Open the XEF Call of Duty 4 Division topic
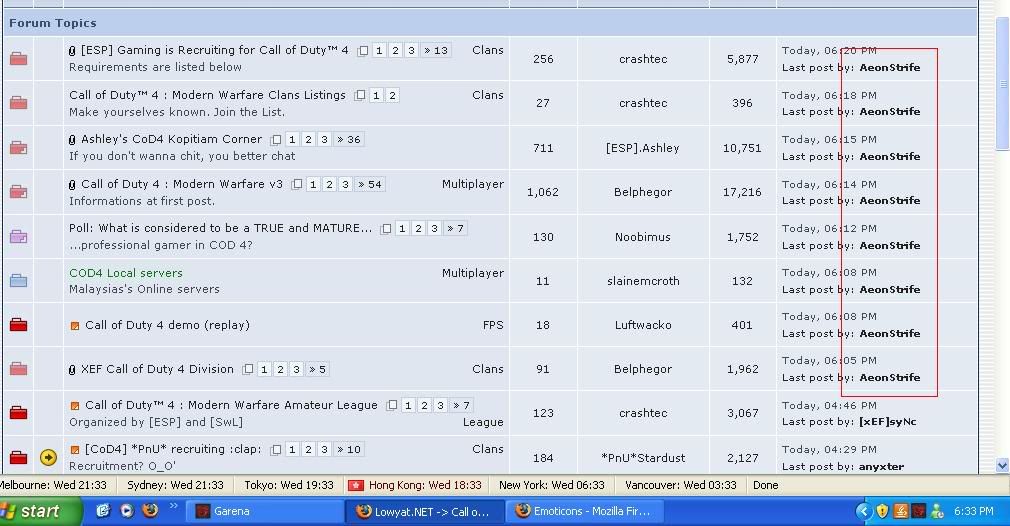Screen dimensions: 1010x526 point(157,369)
